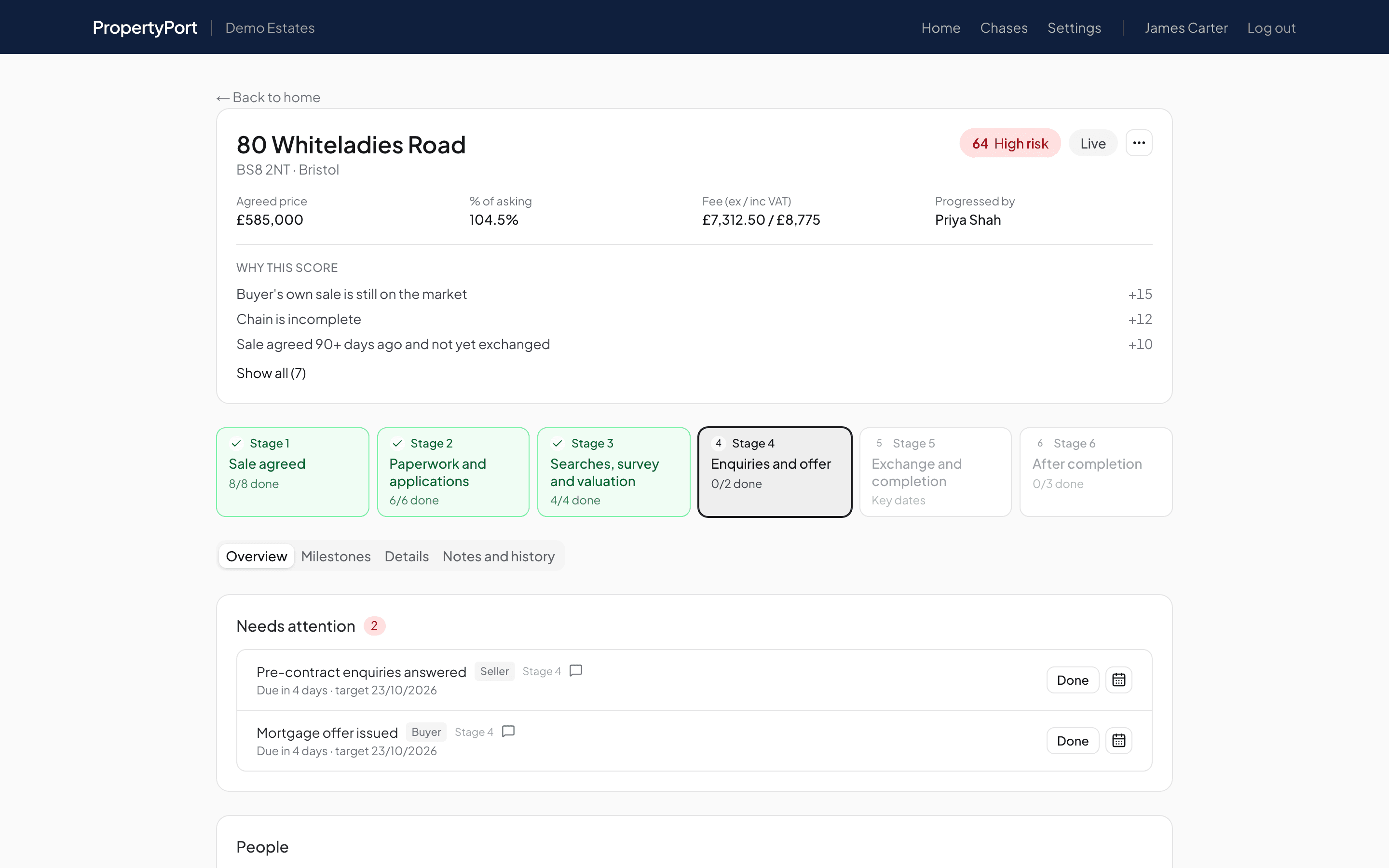Open calendar for Pre-contract enquiries answered
Image resolution: width=1389 pixels, height=868 pixels.
coord(1118,680)
